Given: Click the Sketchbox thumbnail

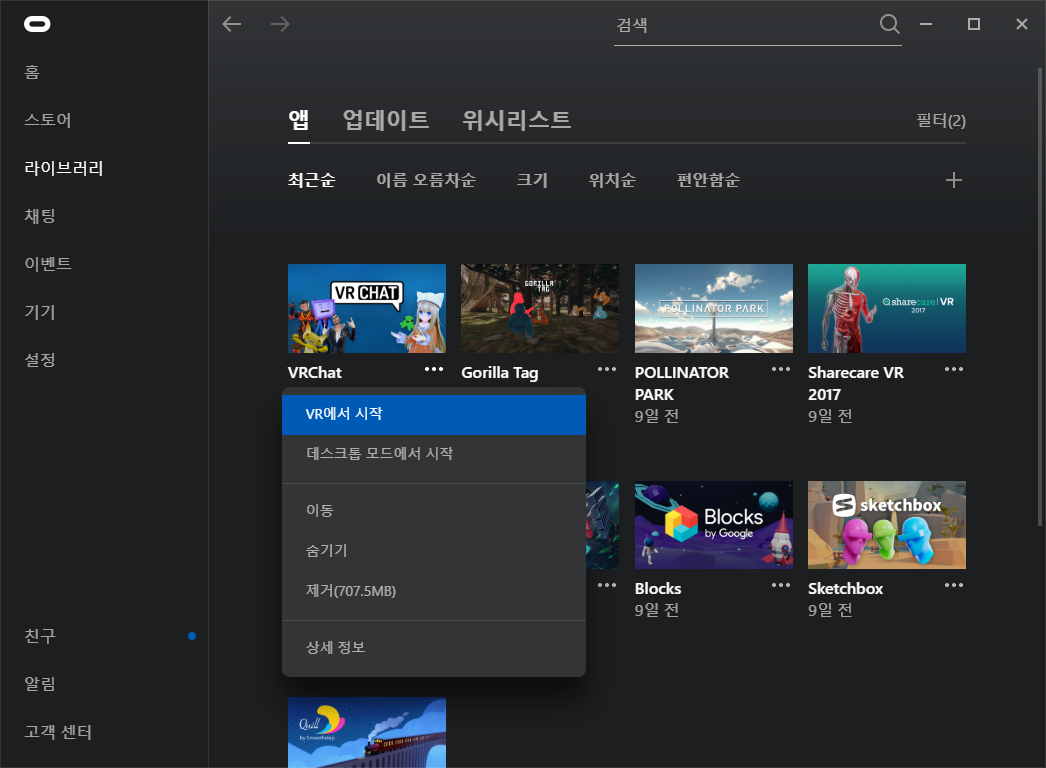Looking at the screenshot, I should [887, 525].
